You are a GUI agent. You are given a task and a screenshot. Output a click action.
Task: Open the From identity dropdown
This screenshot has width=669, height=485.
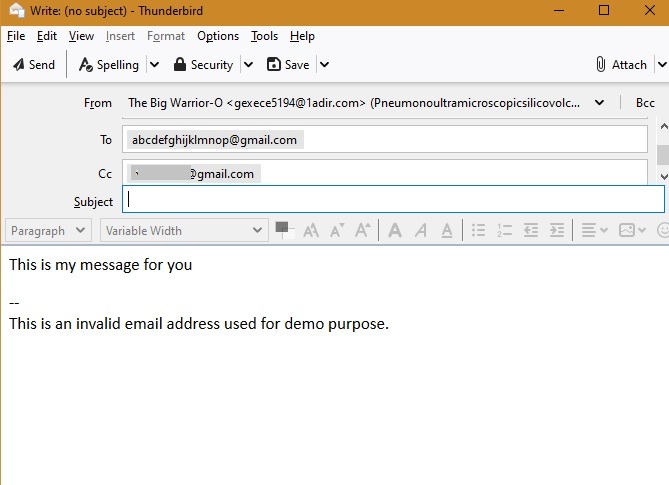[x=599, y=103]
